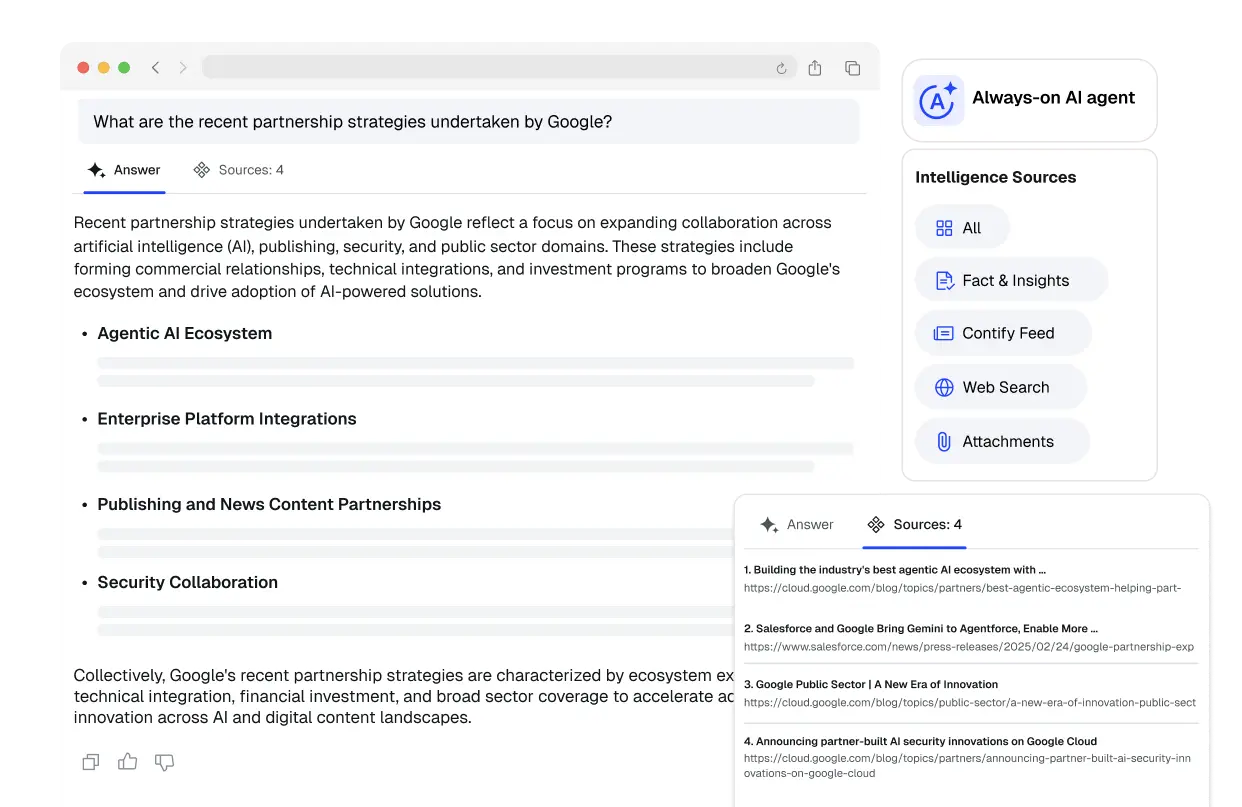Screen dimensions: 1242x807
Task: Open the Sources: 4 tab in main window
Action: pyautogui.click(x=238, y=170)
